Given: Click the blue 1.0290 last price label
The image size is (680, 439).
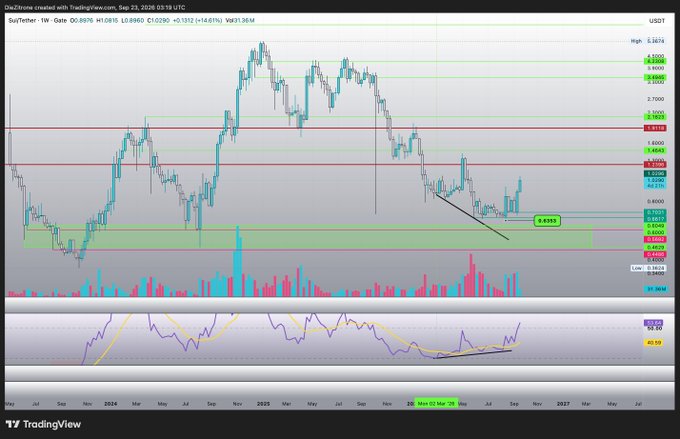Looking at the screenshot, I should 655,180.
